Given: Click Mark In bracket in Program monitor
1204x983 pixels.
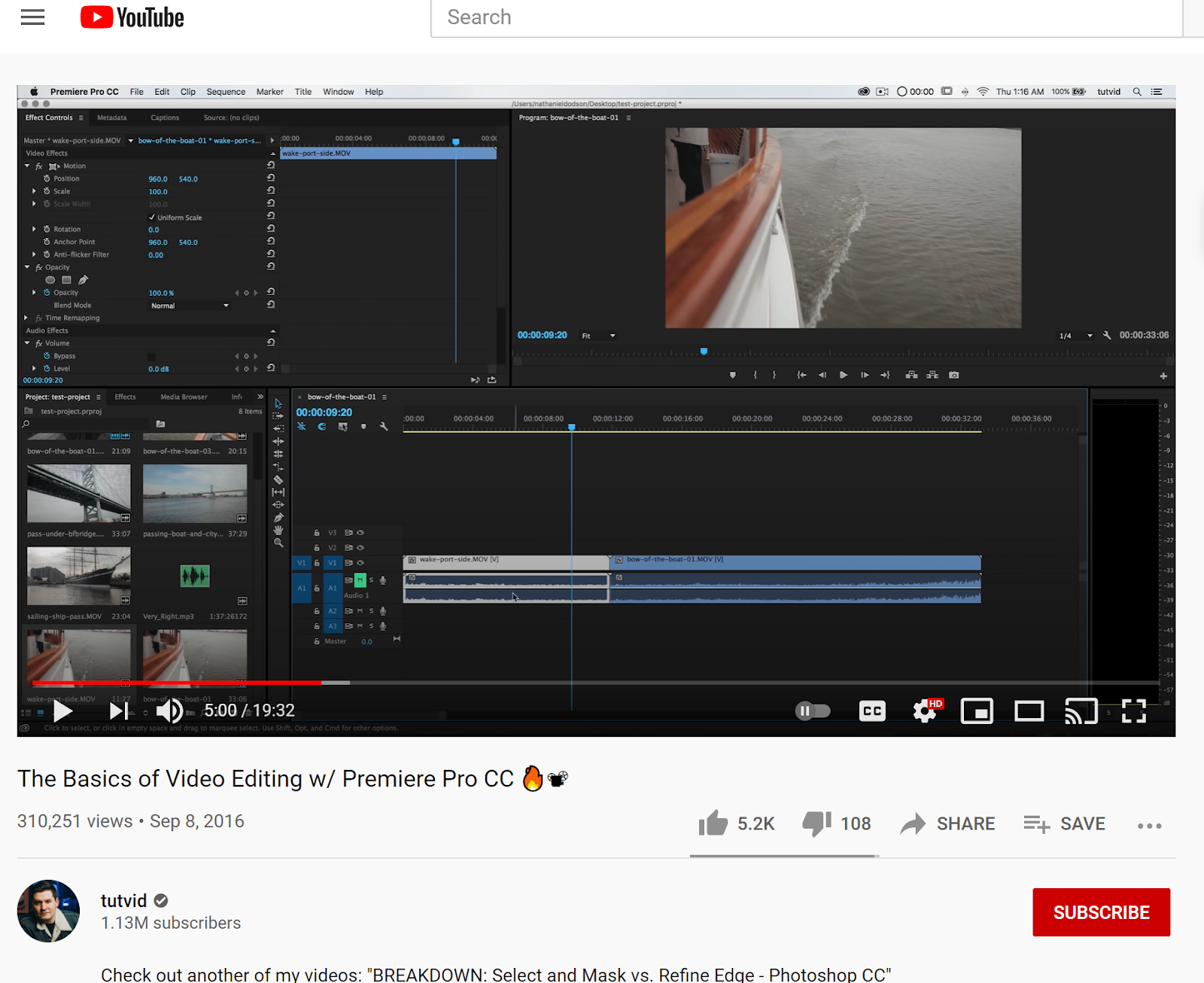Looking at the screenshot, I should 756,375.
